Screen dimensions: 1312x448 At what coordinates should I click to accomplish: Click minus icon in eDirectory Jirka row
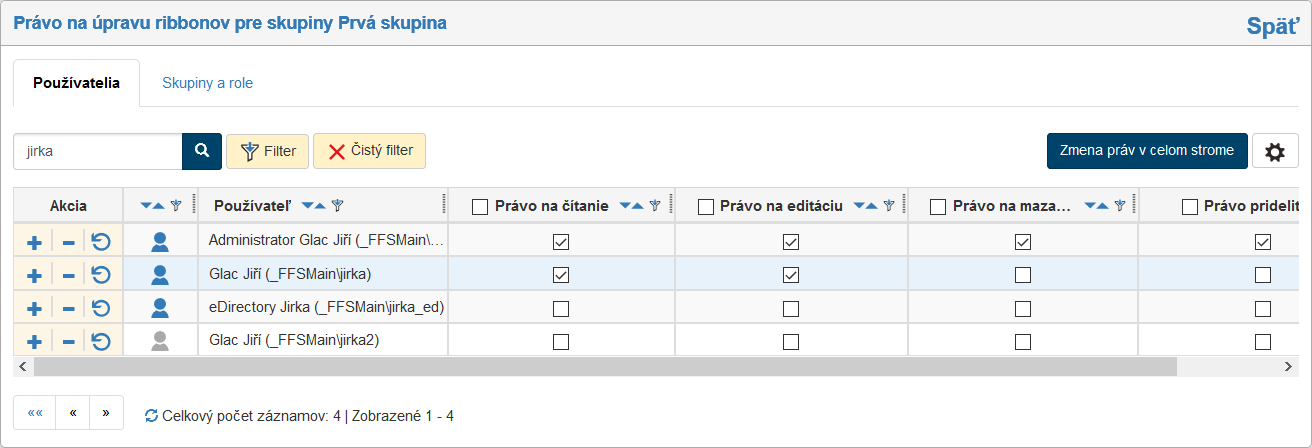coord(68,309)
